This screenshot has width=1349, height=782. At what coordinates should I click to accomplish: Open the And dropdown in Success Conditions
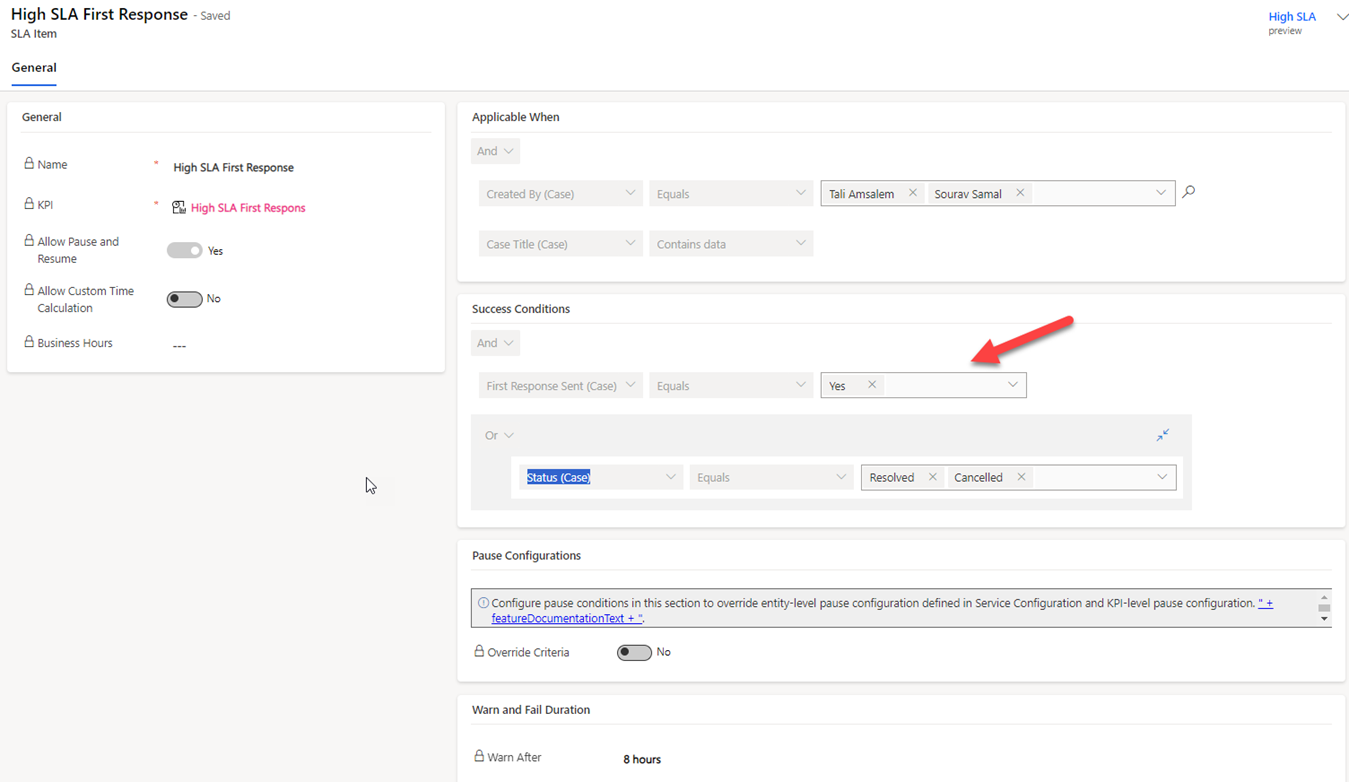[495, 343]
